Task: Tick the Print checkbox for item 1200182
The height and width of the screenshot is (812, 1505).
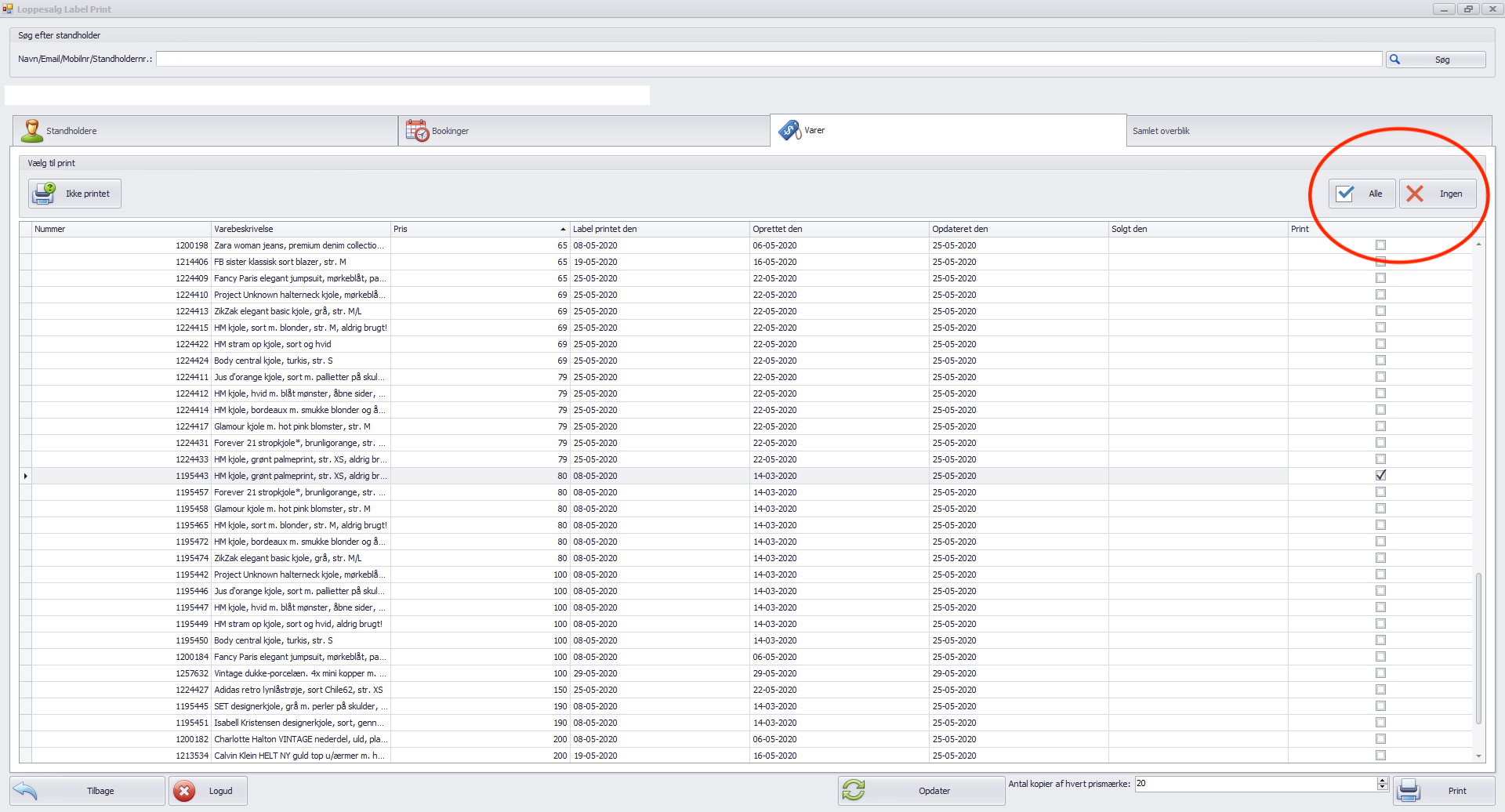Action: [1381, 739]
